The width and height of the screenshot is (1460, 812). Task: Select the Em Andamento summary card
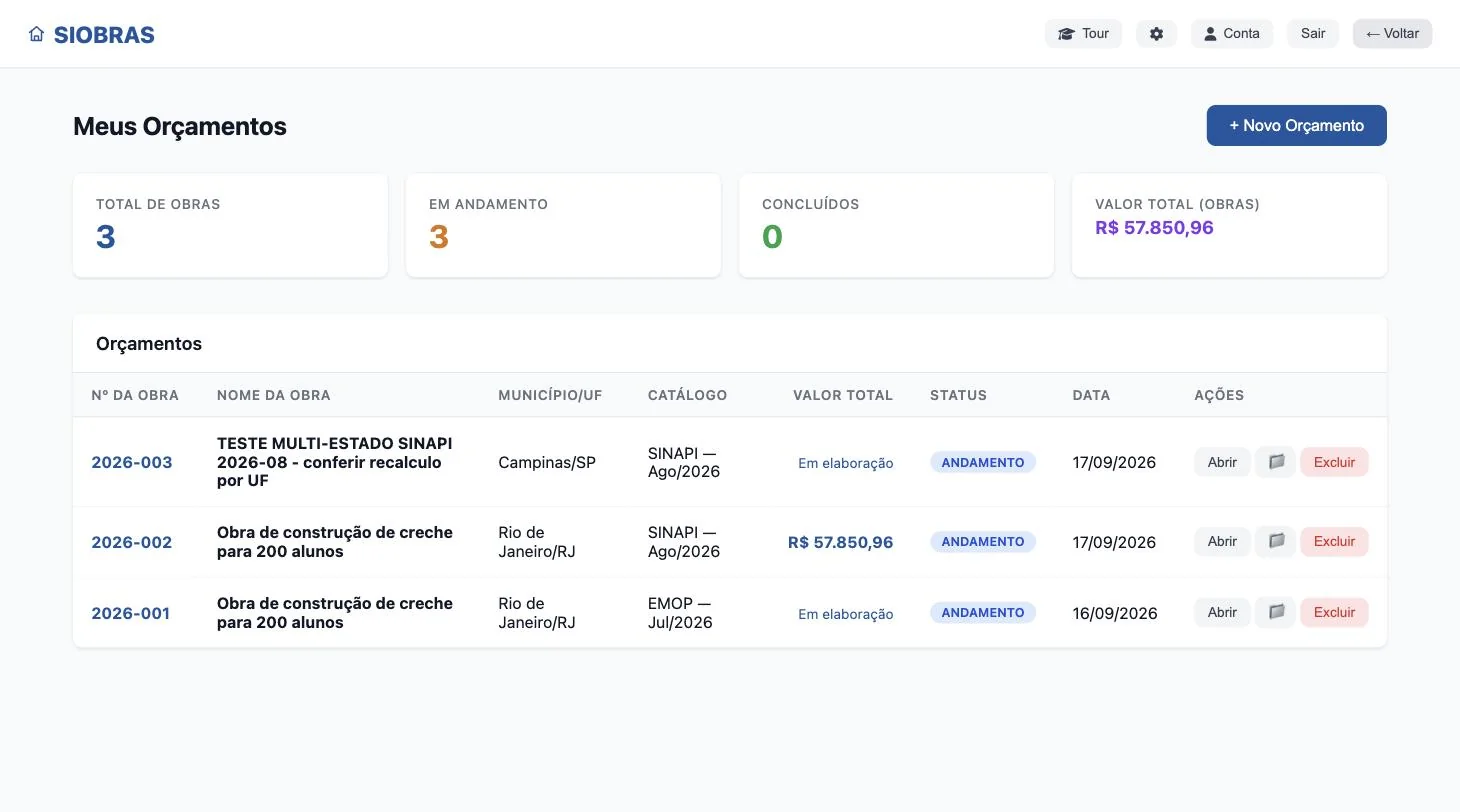pyautogui.click(x=563, y=226)
